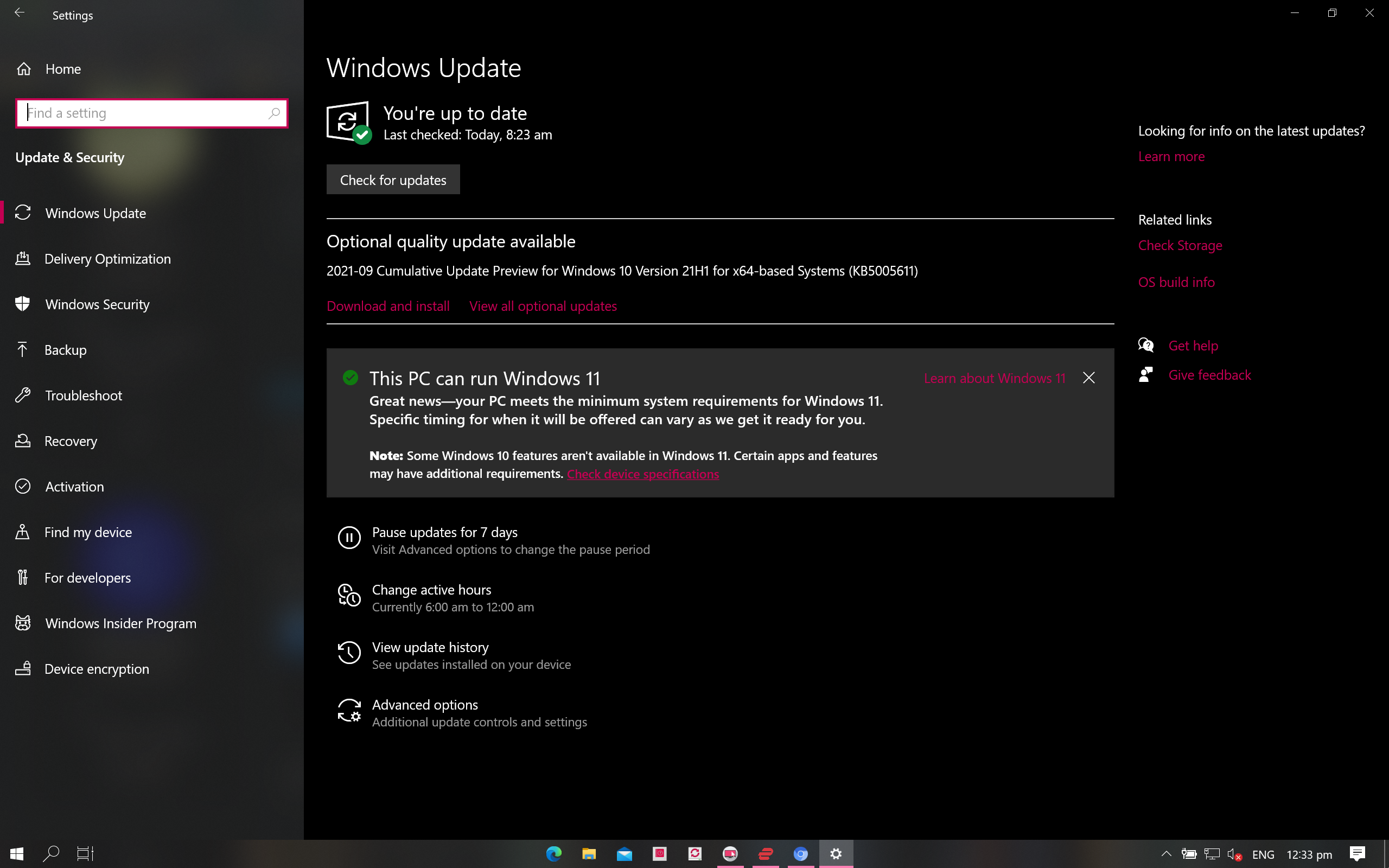The image size is (1389, 868).
Task: Open Windows Insider Program page
Action: pos(120,623)
